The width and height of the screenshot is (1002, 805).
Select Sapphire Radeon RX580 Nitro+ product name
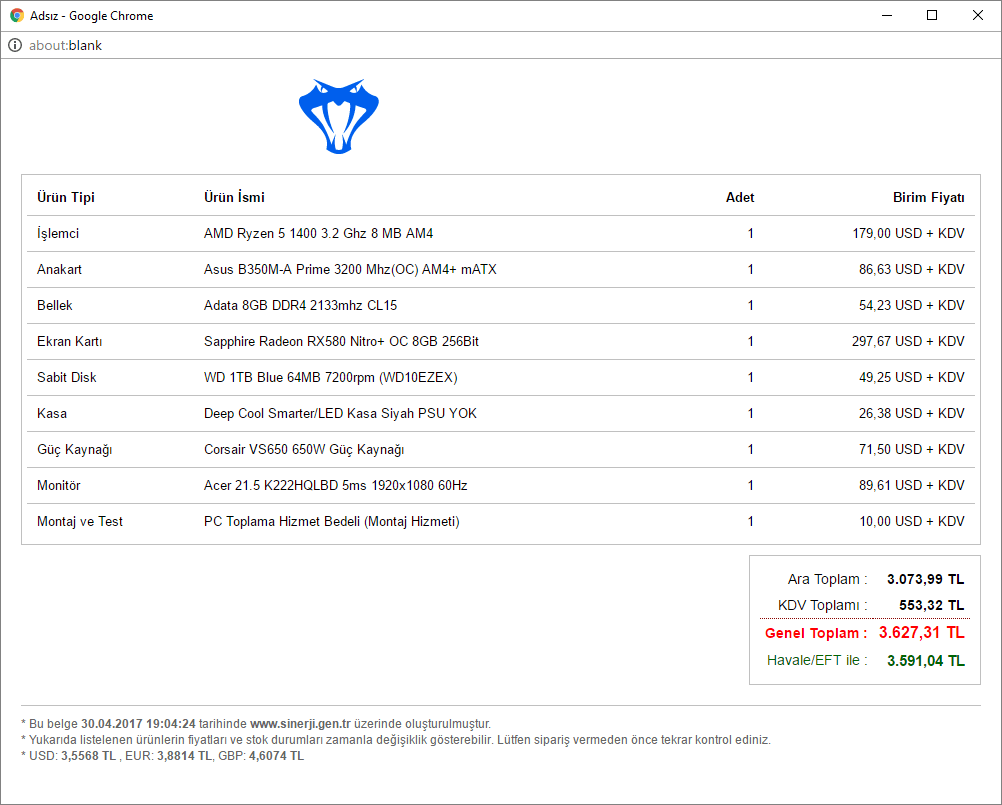coord(341,341)
